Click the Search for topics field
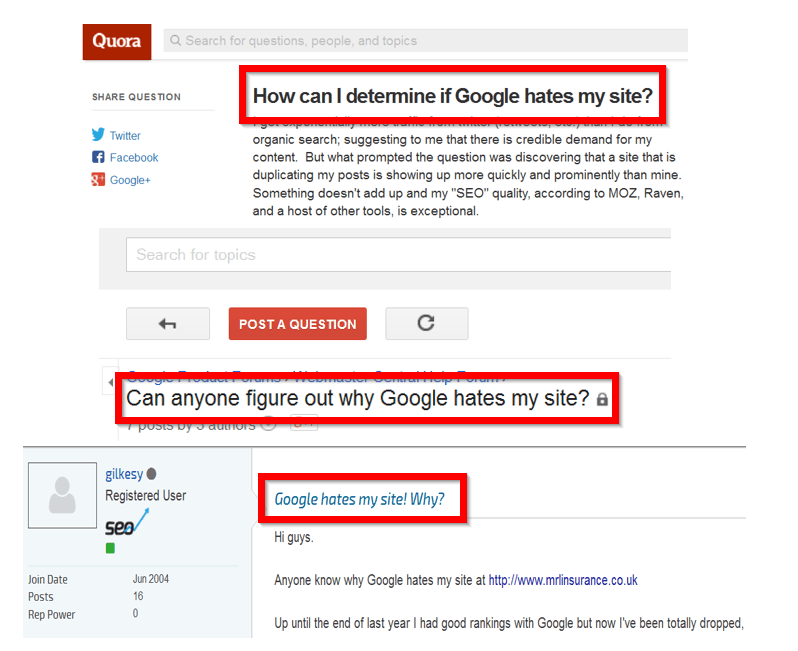The width and height of the screenshot is (798, 651). click(400, 255)
